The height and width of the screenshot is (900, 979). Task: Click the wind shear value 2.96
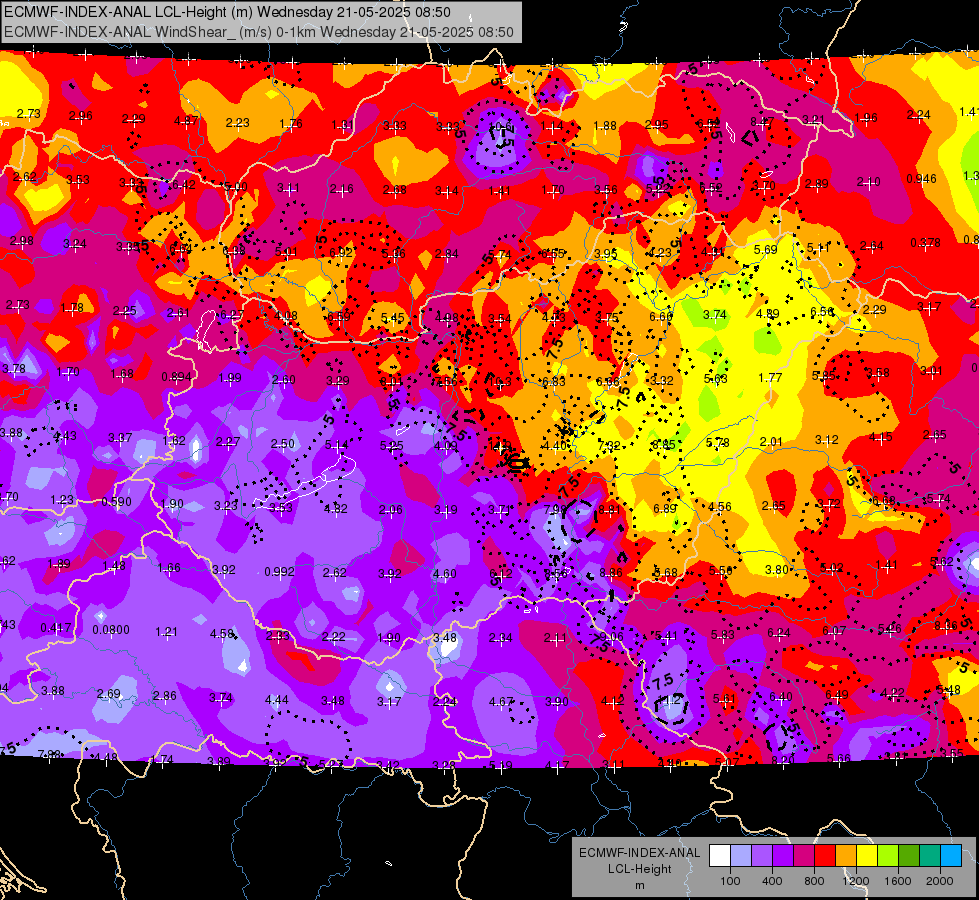click(x=81, y=116)
